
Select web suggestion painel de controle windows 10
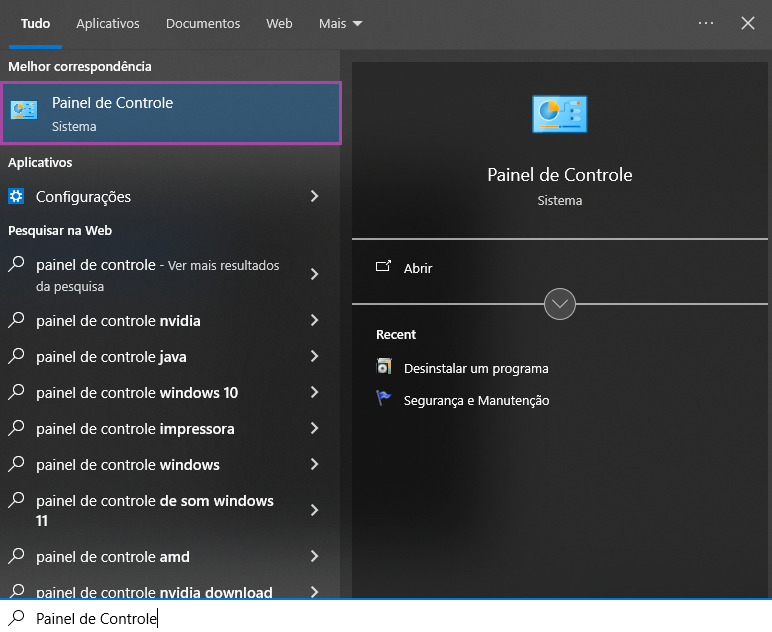(x=137, y=393)
